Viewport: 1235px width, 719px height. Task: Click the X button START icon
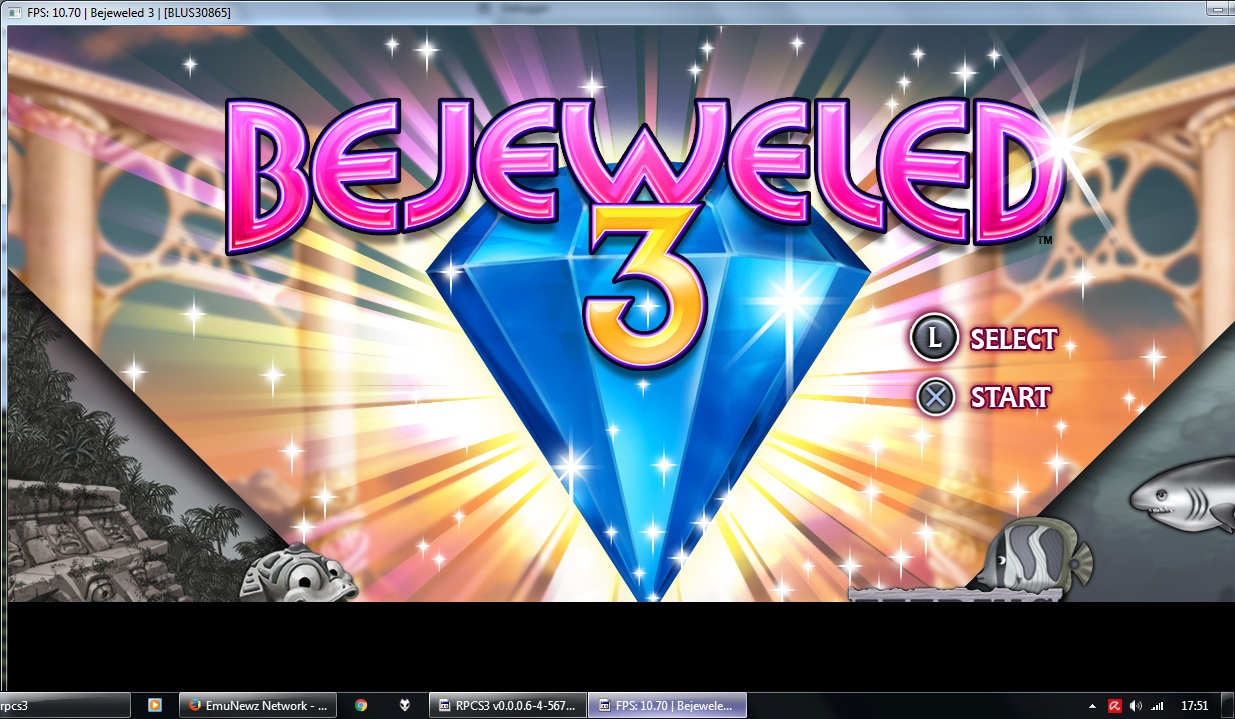pos(936,397)
